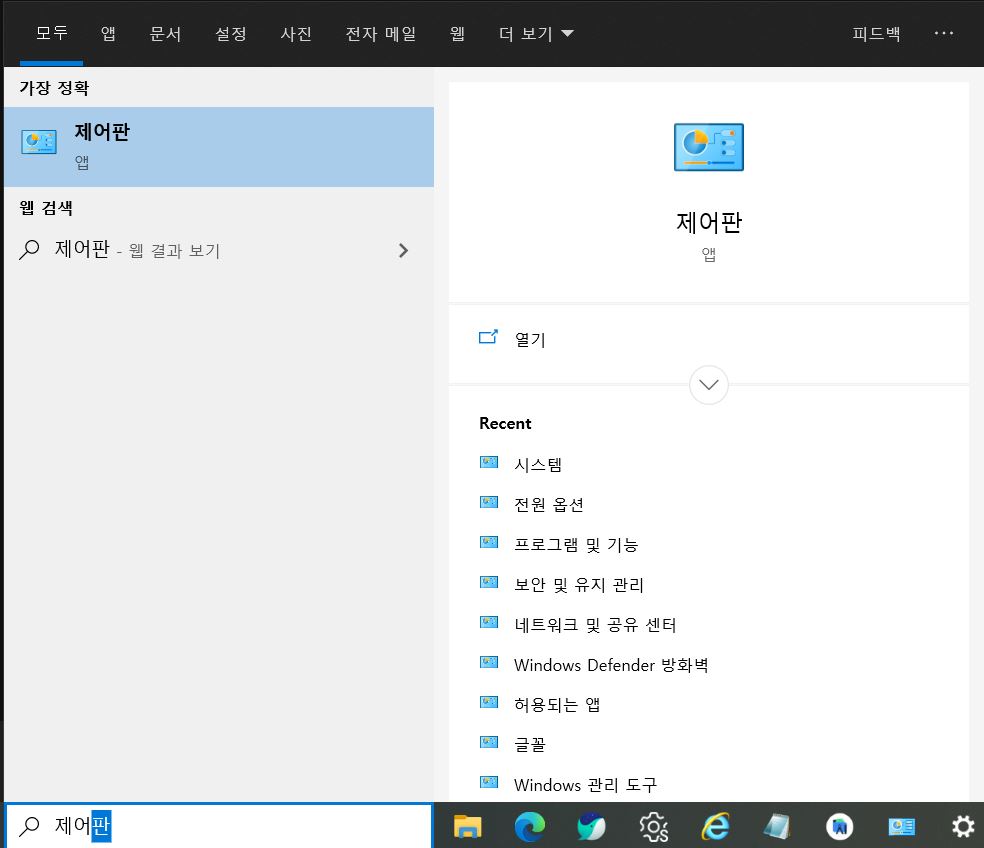Click the icon next to 네트워크 및 공유 센터
This screenshot has width=984, height=848.
point(489,622)
